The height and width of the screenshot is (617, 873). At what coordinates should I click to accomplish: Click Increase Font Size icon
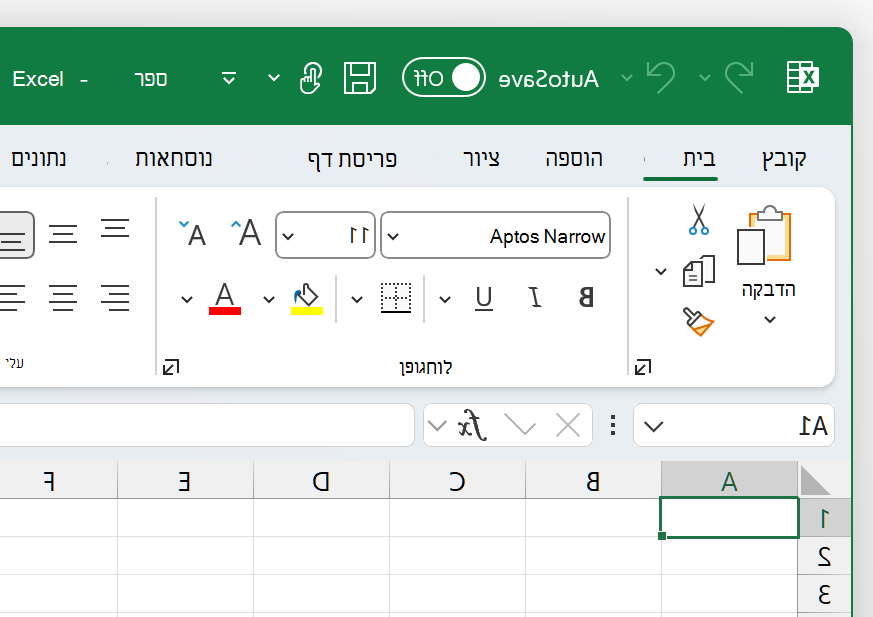pos(246,232)
